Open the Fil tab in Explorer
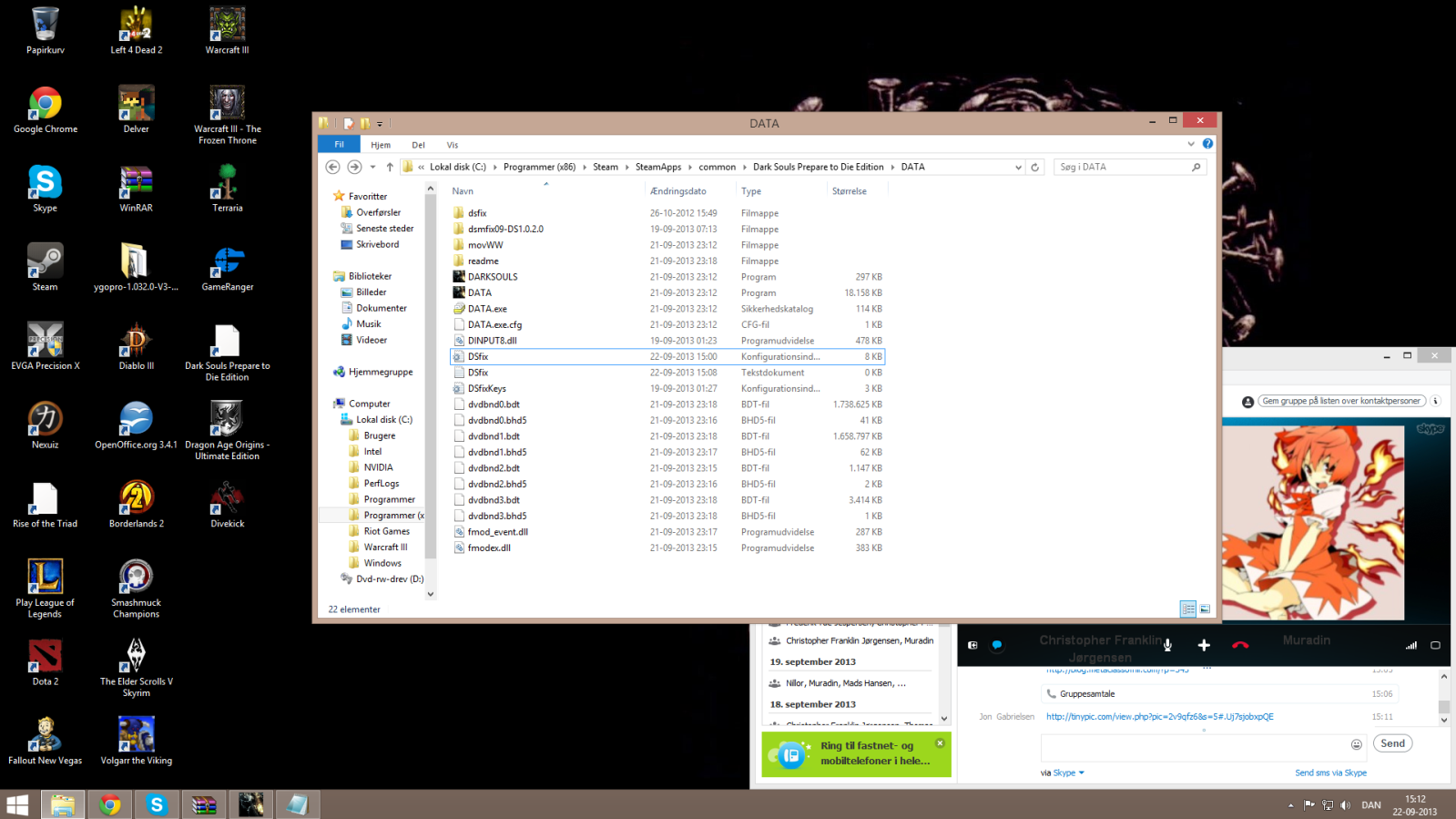Viewport: 1456px width, 819px height. point(339,145)
